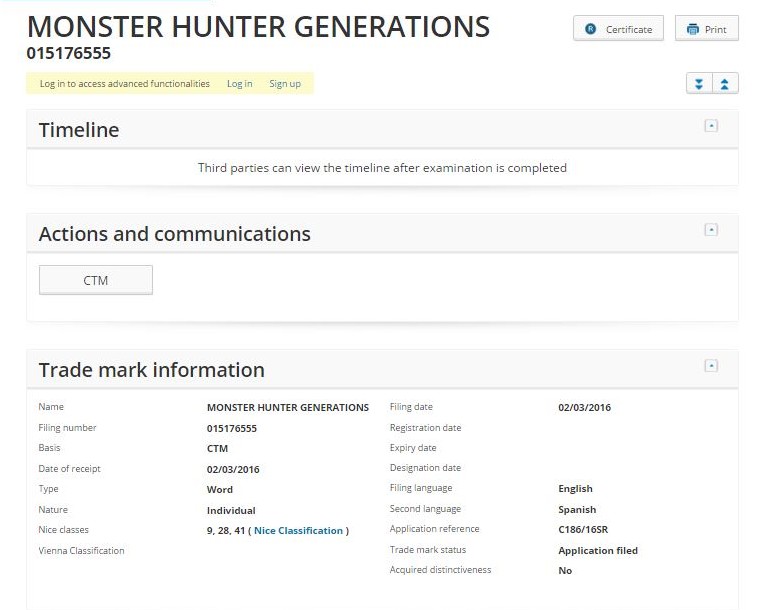This screenshot has width=761, height=610.
Task: Click the Trade mark status label
Action: point(428,550)
